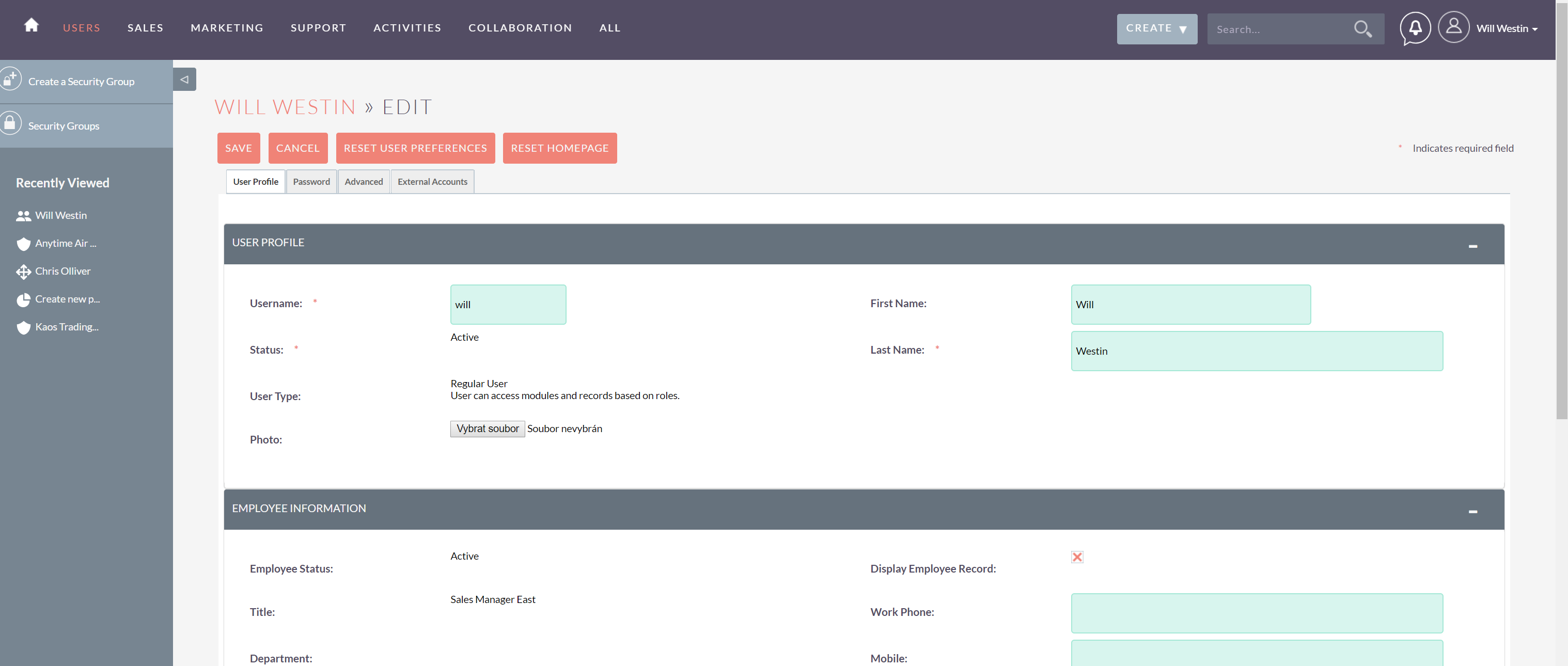
Task: Click the user avatar icon
Action: pyautogui.click(x=1453, y=27)
